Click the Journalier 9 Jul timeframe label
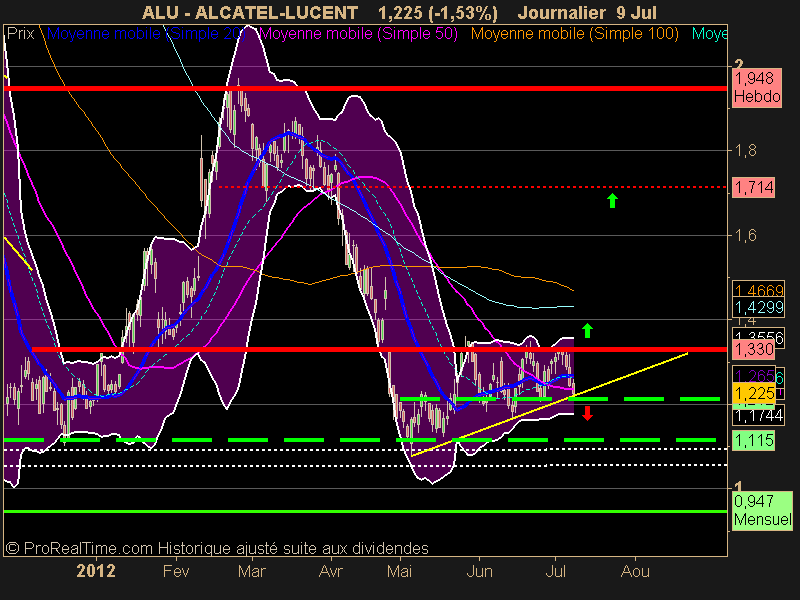Viewport: 800px width, 600px height. [x=587, y=12]
